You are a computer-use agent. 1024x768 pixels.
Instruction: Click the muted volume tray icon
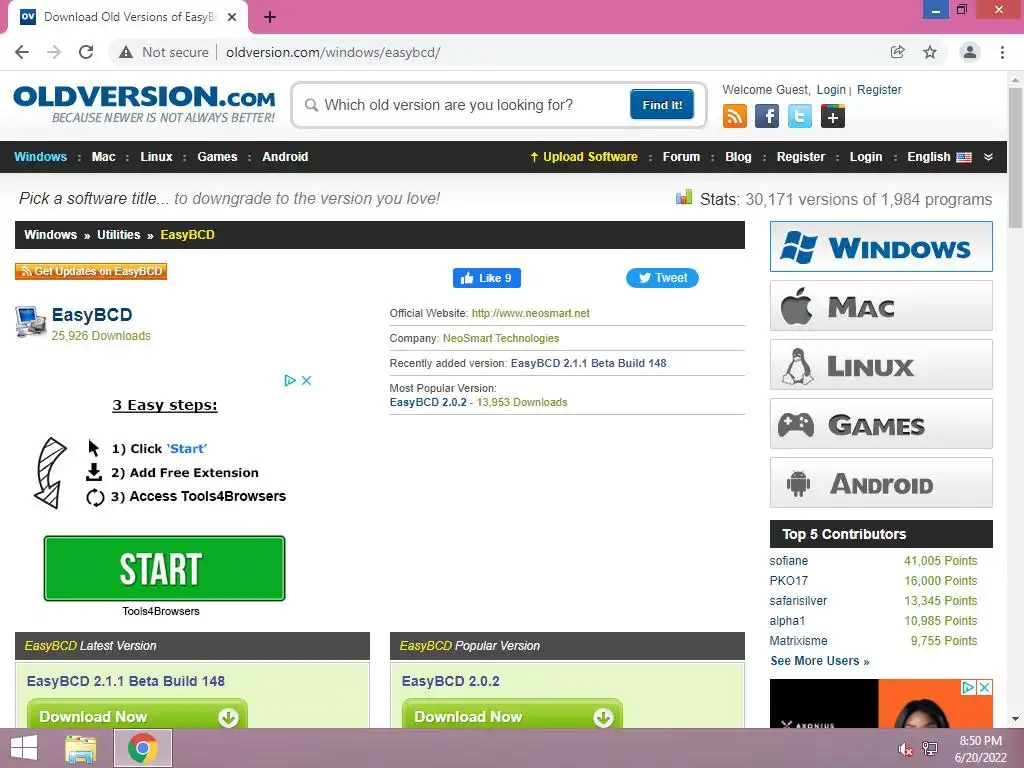coord(905,749)
